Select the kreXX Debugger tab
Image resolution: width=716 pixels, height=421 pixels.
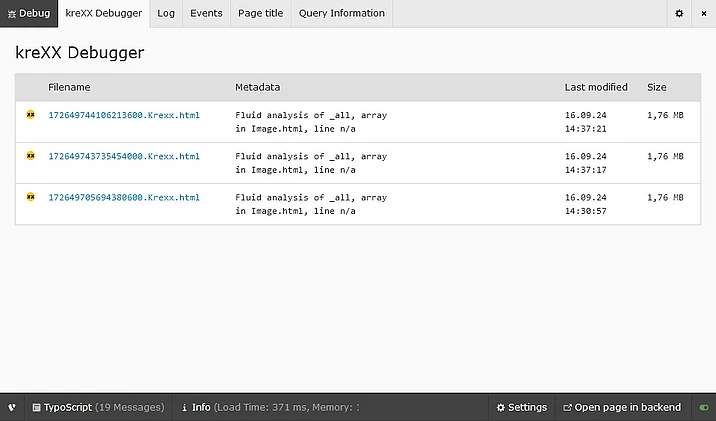coord(103,13)
